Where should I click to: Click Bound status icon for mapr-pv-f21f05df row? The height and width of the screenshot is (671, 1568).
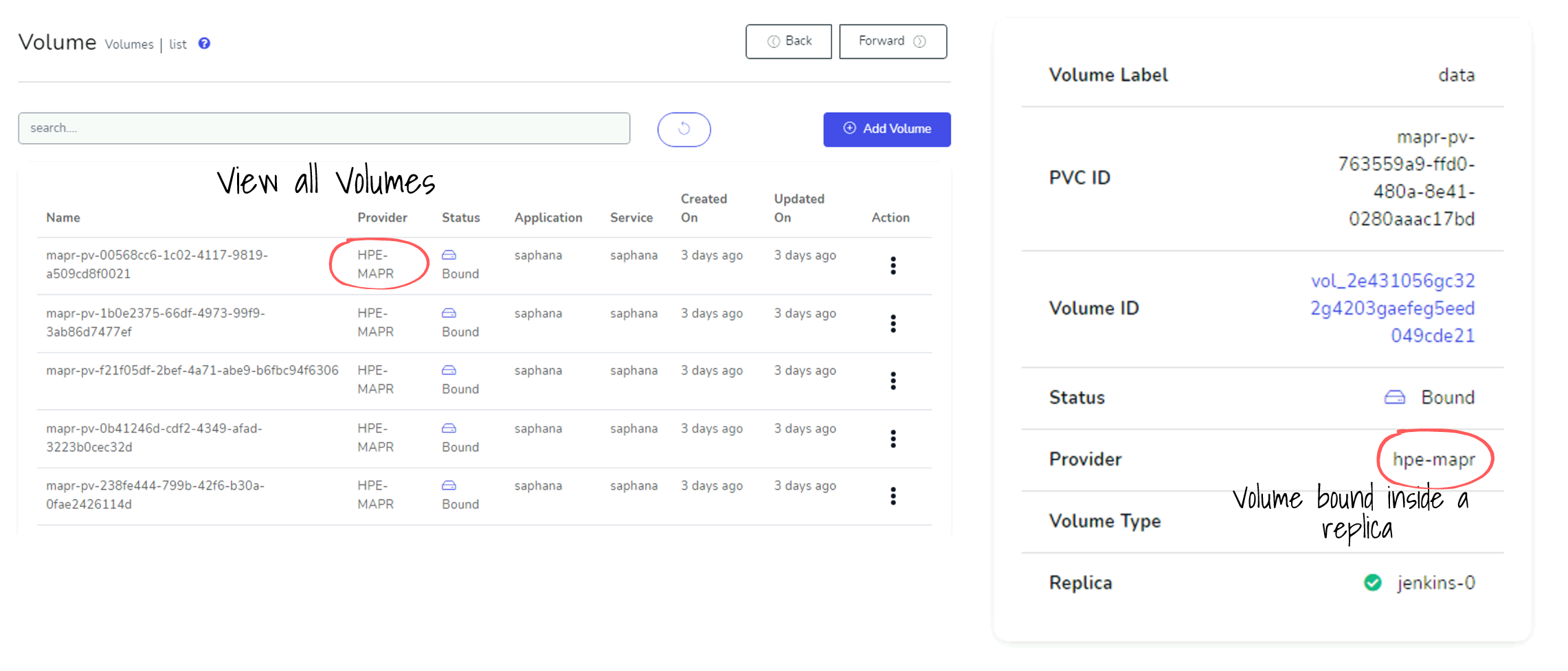[449, 370]
